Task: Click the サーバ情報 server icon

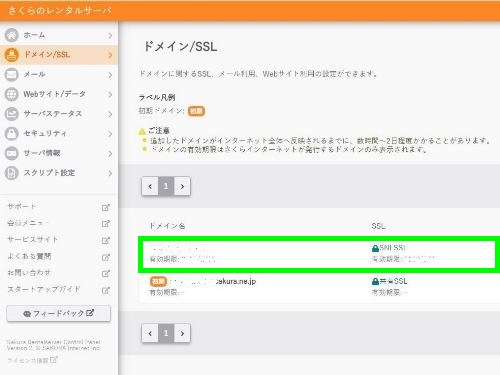Action: click(x=12, y=153)
